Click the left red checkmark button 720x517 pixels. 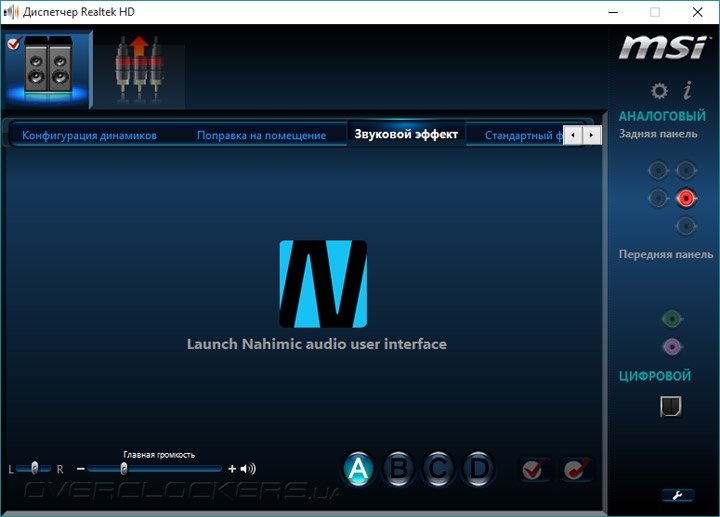pos(535,469)
